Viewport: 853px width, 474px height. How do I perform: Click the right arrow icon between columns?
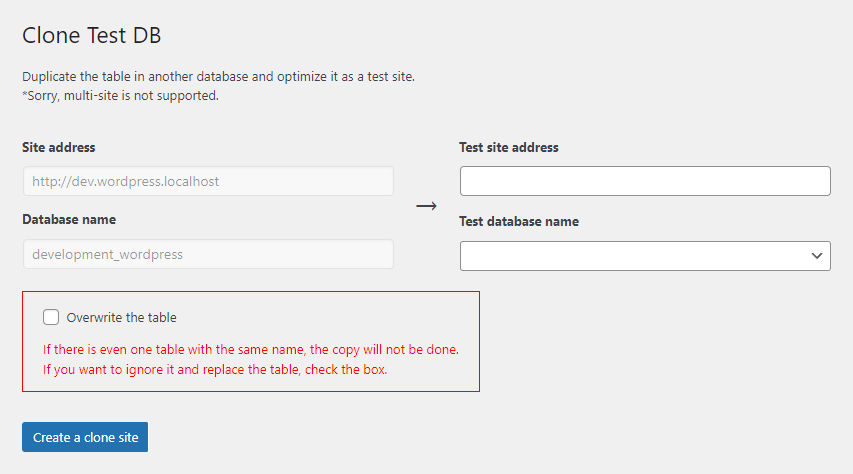[x=427, y=205]
